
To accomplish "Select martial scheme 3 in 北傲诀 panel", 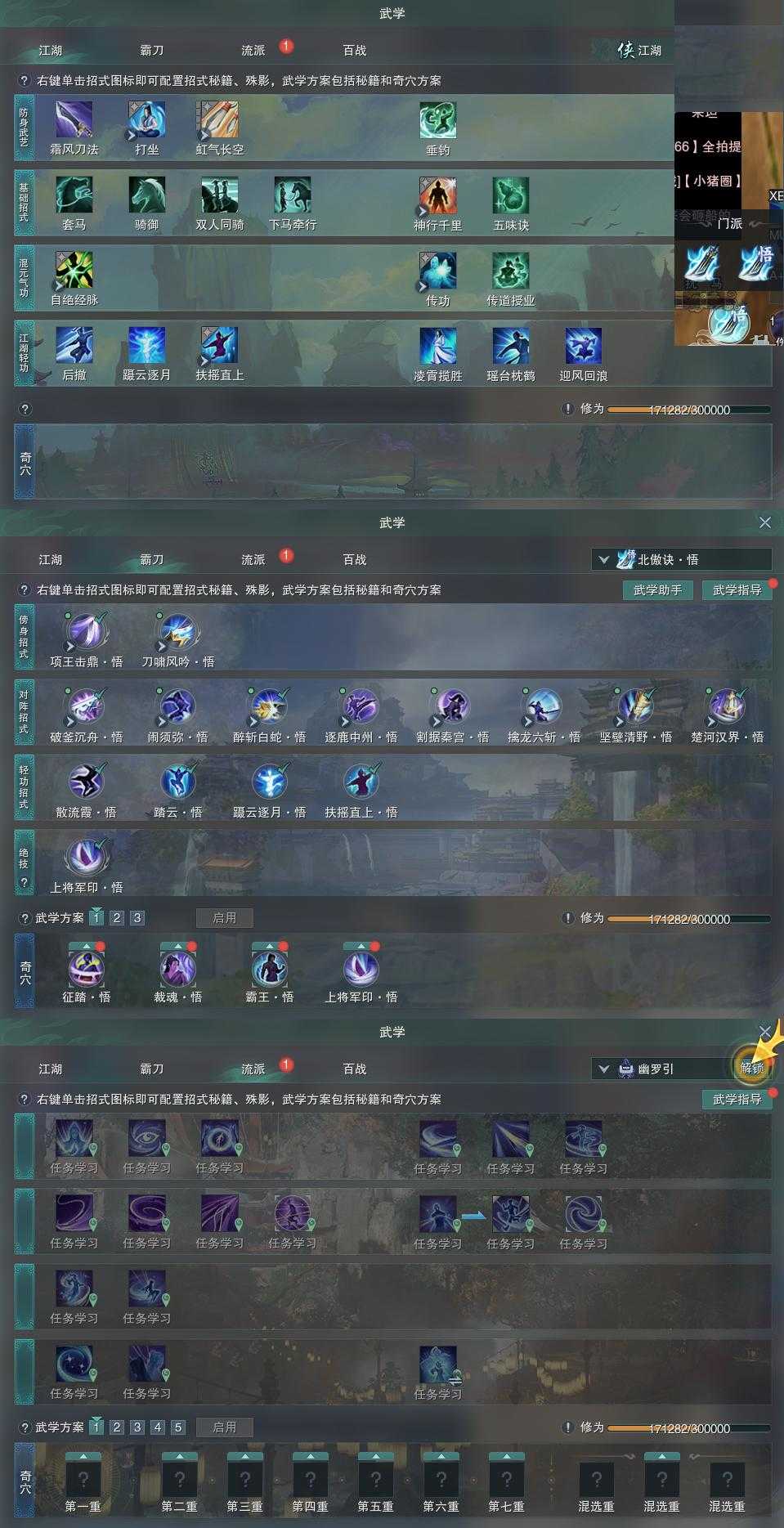I will pos(137,917).
